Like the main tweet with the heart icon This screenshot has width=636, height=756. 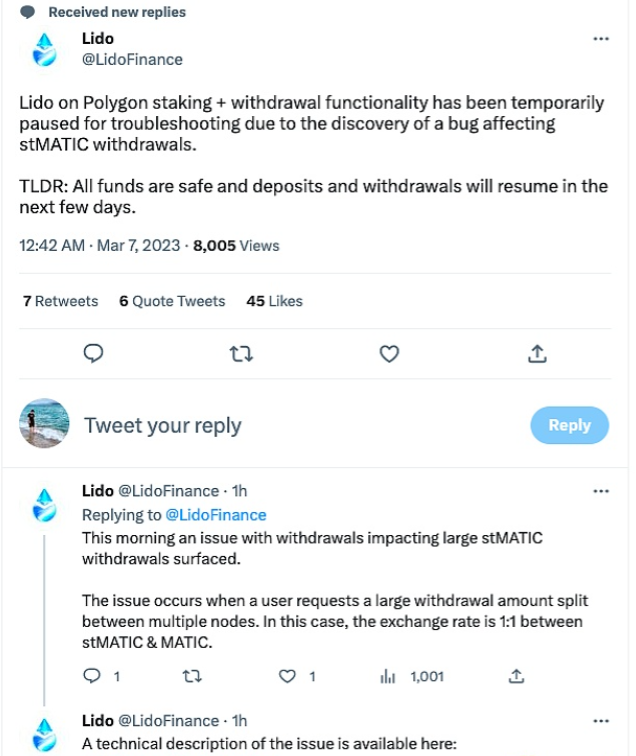coord(389,353)
